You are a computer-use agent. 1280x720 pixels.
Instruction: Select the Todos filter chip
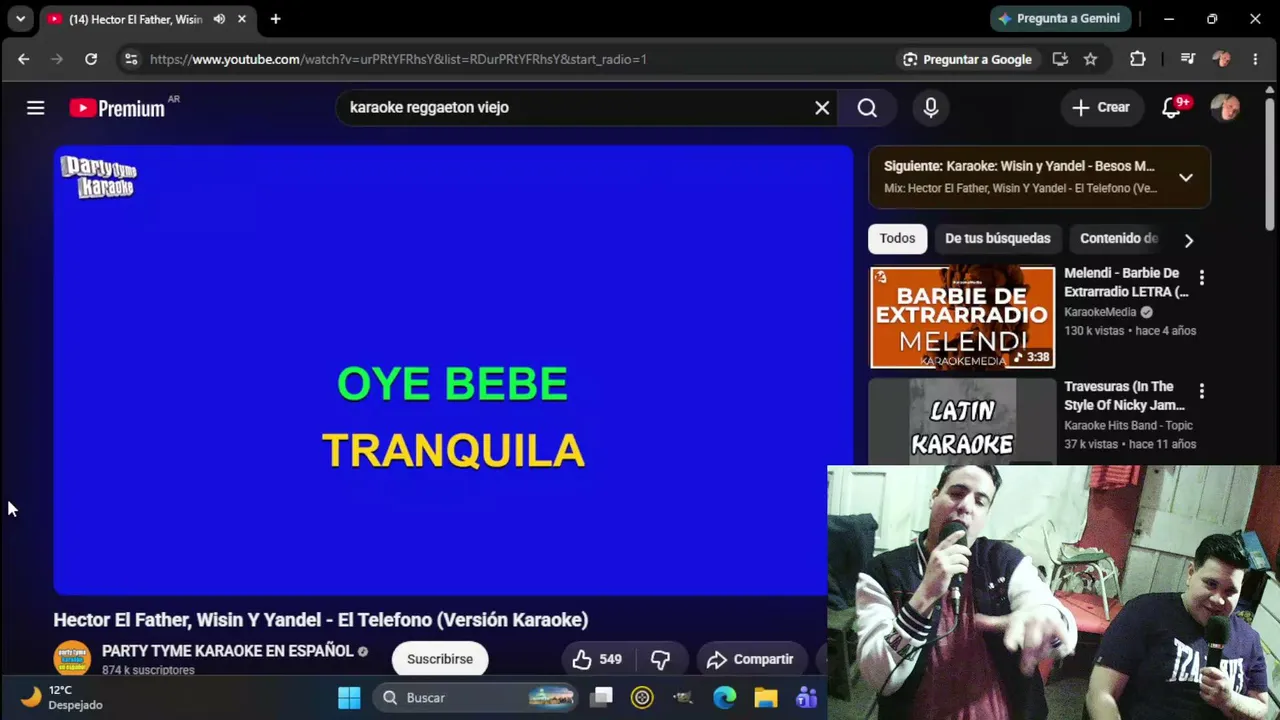point(897,239)
